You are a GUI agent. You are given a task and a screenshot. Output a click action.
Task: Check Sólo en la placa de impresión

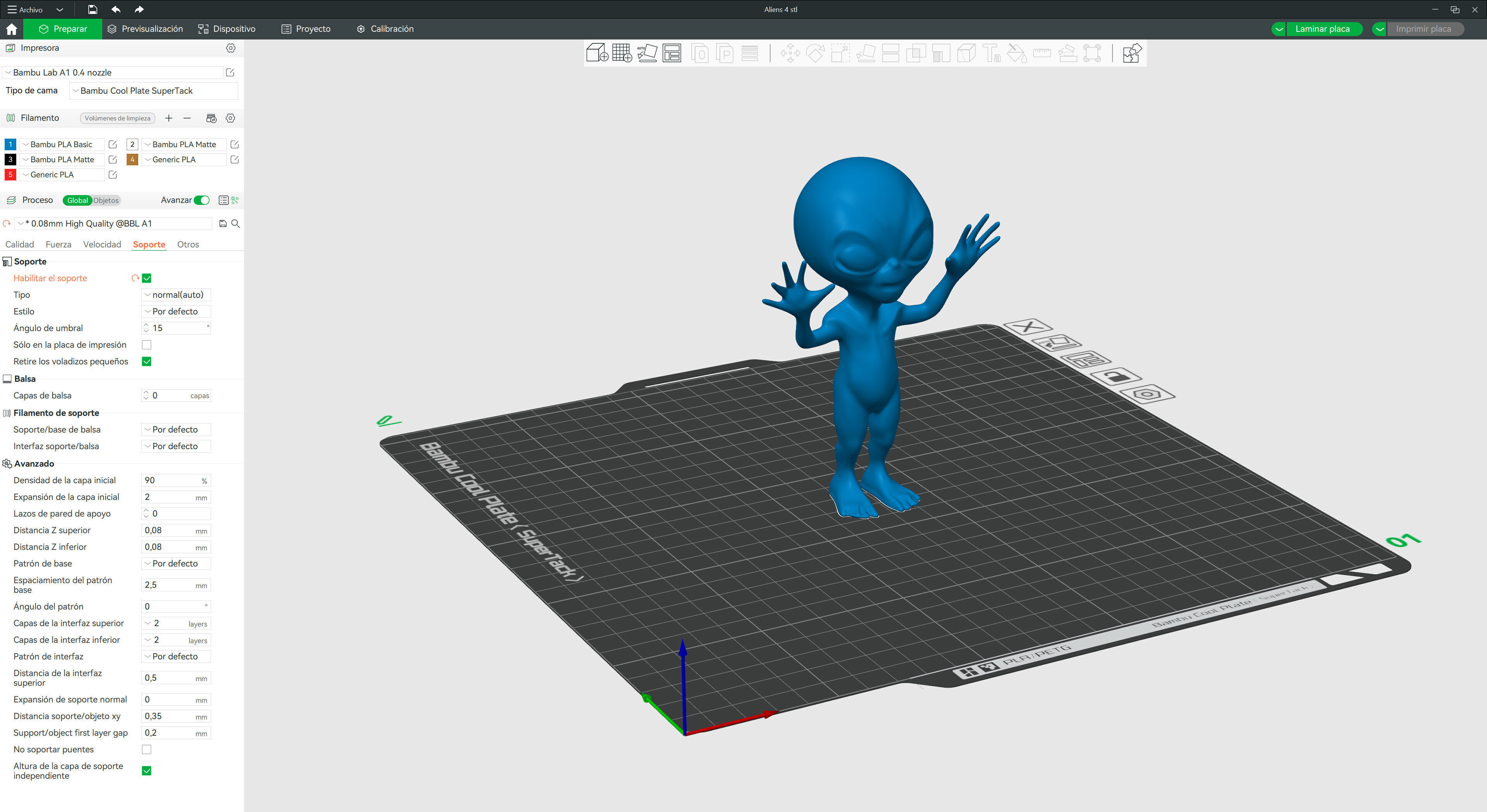click(147, 345)
